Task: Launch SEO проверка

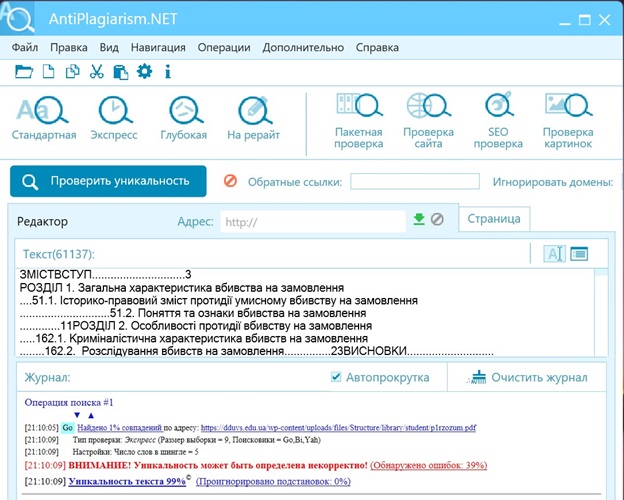Action: coord(498,121)
